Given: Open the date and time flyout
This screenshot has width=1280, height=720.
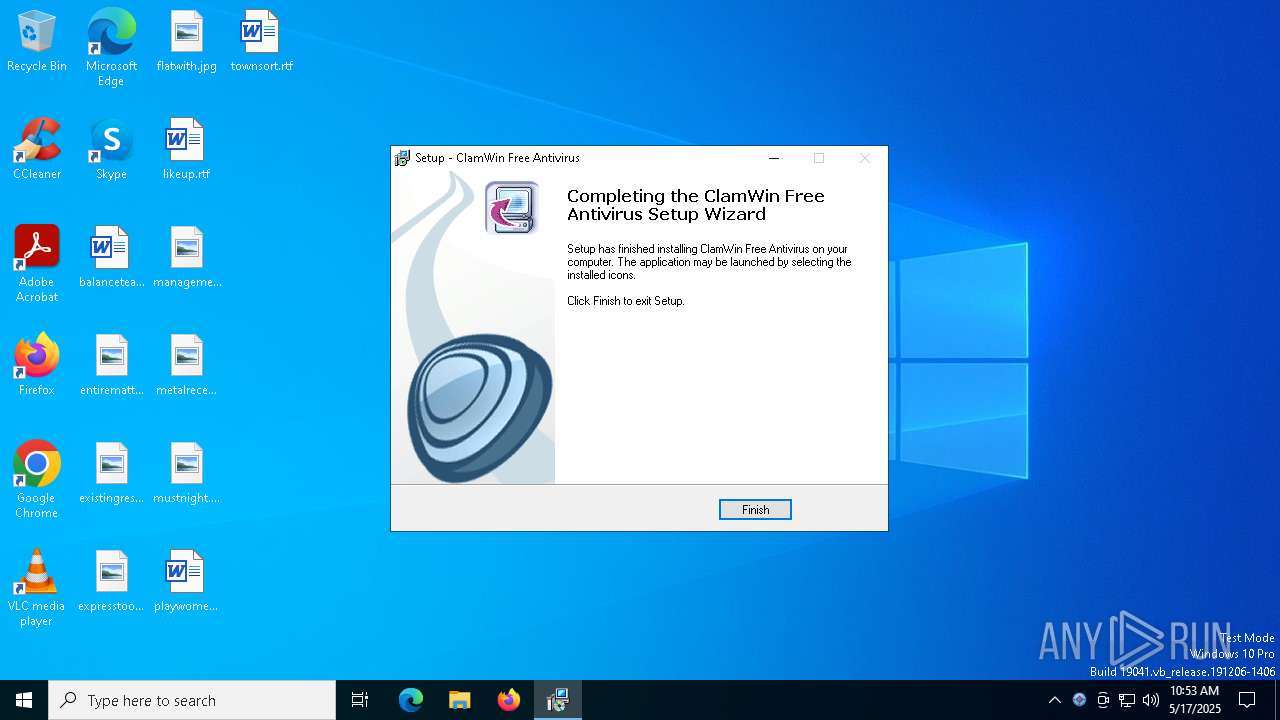Looking at the screenshot, I should [x=1195, y=700].
